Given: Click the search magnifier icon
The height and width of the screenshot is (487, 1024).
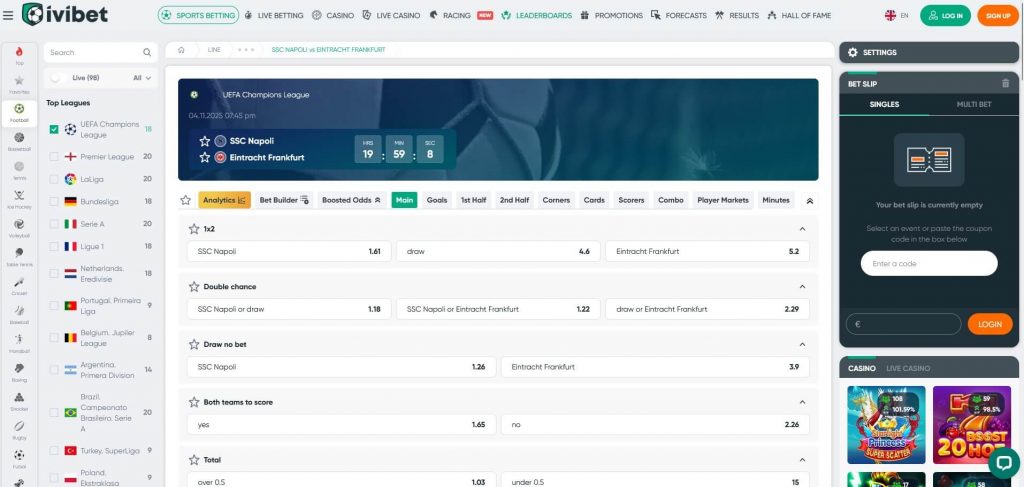Looking at the screenshot, I should (x=147, y=52).
